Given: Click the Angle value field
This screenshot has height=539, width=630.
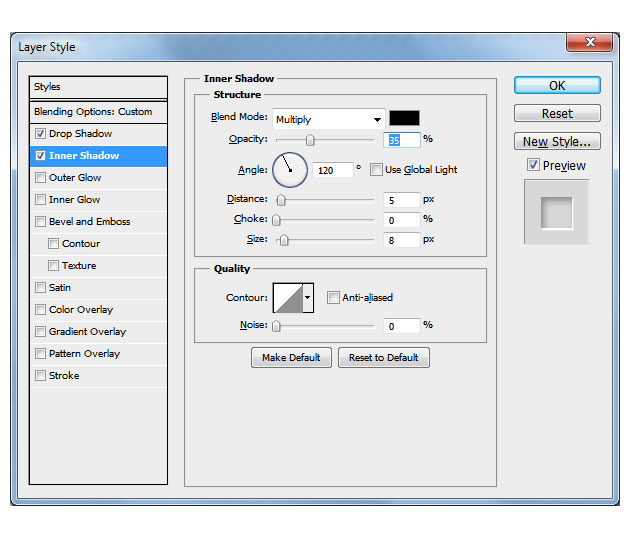Looking at the screenshot, I should pos(333,170).
